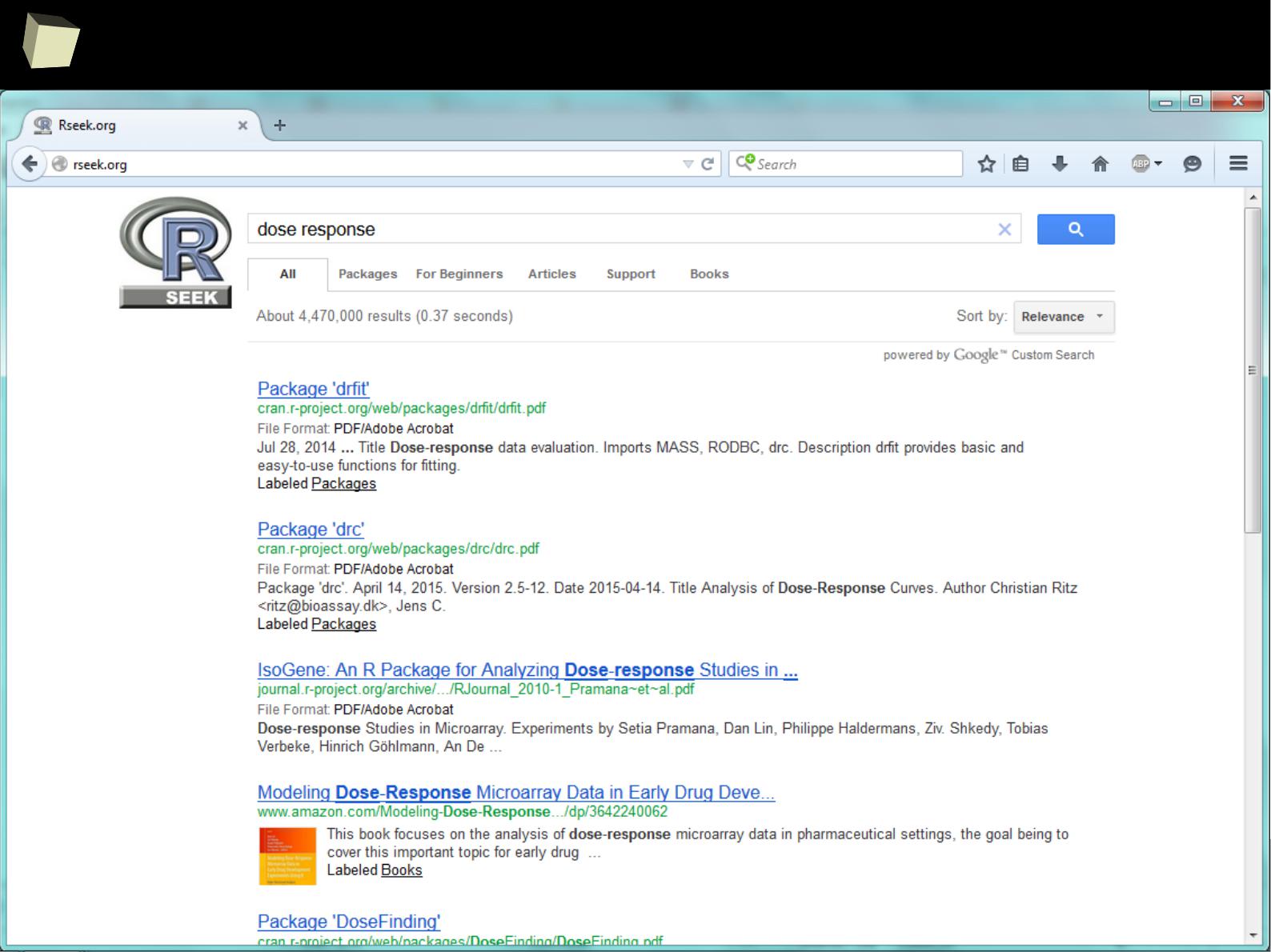Screen dimensions: 1271x952
Task: Click the Packages label under drc
Action: point(343,624)
